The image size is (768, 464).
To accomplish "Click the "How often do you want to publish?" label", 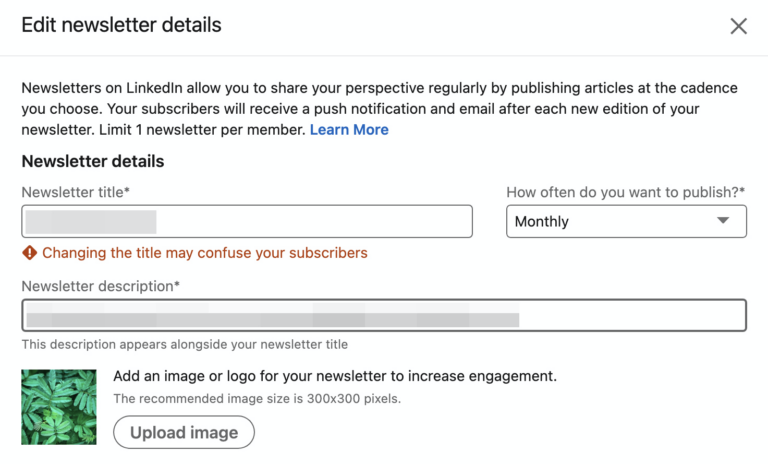I will [x=625, y=193].
